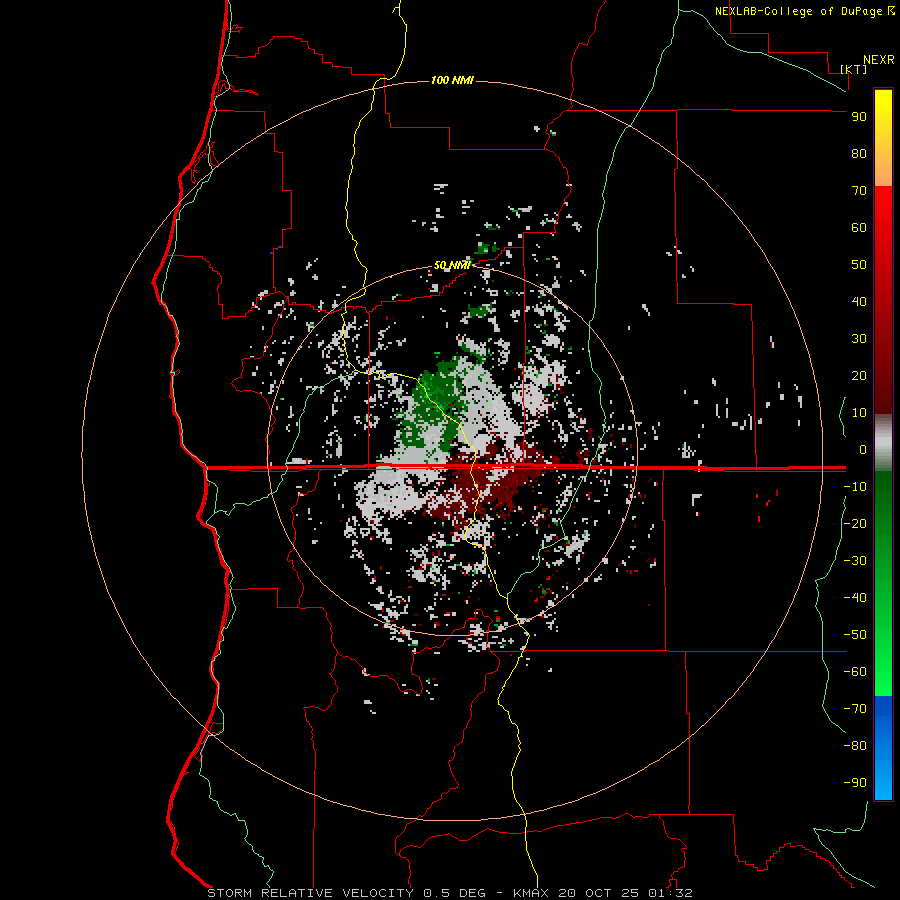Click the -30 value on velocity scale
900x900 pixels.
coord(855,561)
